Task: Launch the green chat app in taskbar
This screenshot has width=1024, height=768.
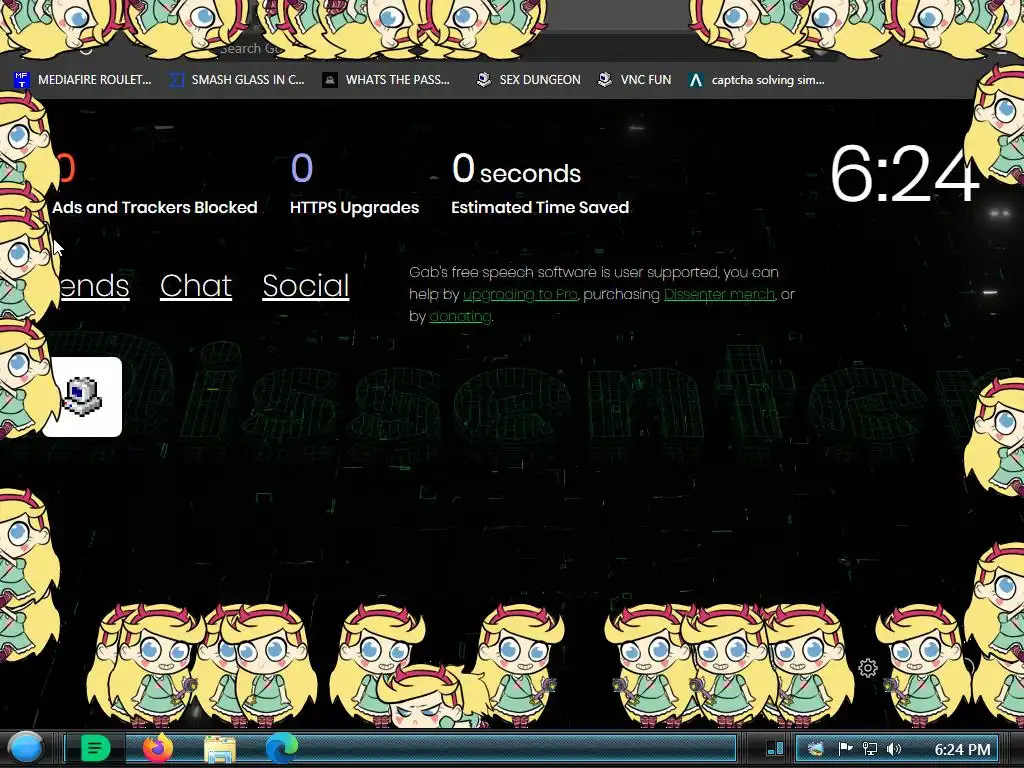Action: click(x=95, y=748)
